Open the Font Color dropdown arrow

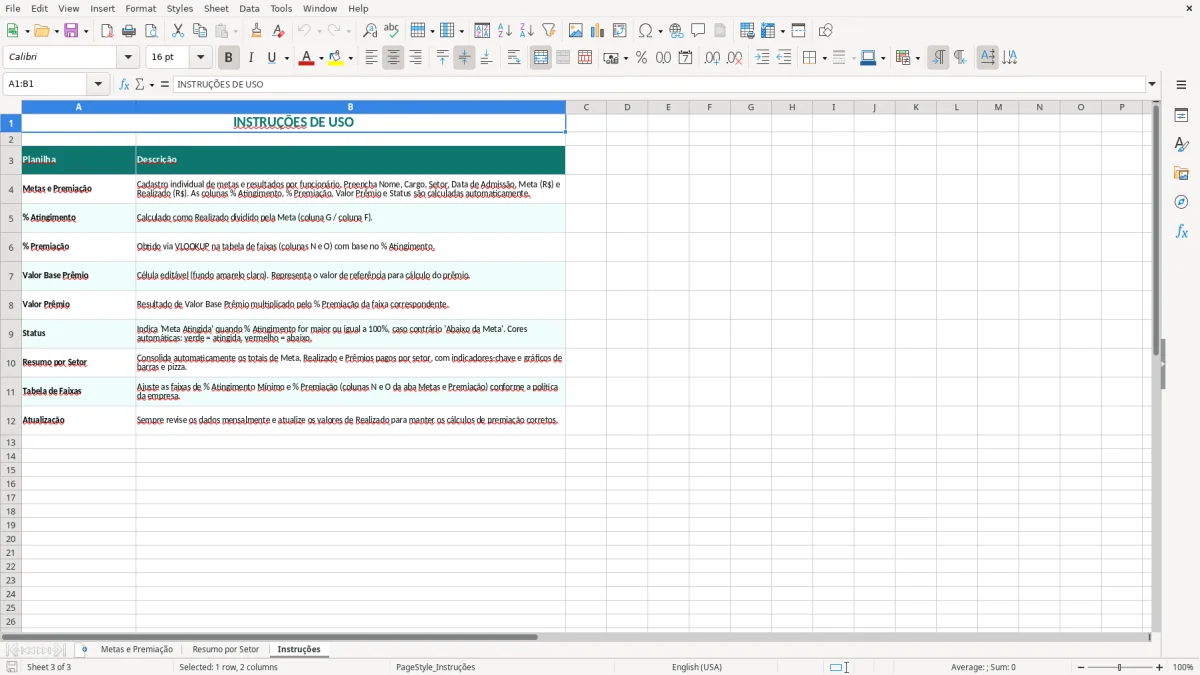tap(321, 58)
